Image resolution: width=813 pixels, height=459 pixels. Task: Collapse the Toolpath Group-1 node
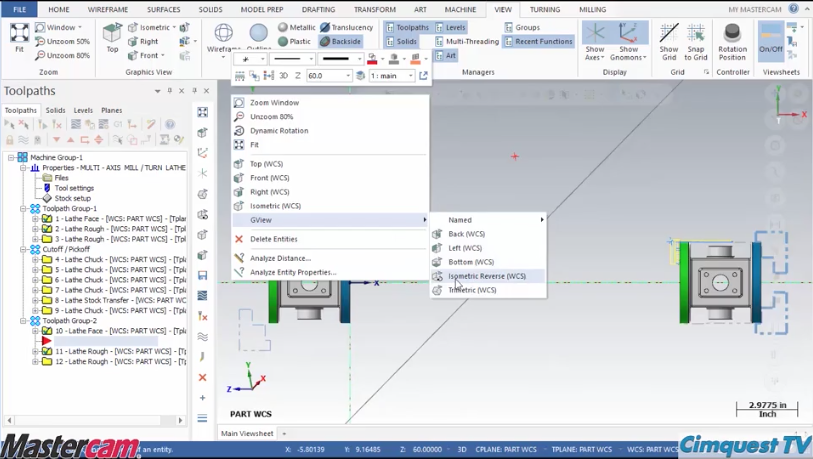23,208
